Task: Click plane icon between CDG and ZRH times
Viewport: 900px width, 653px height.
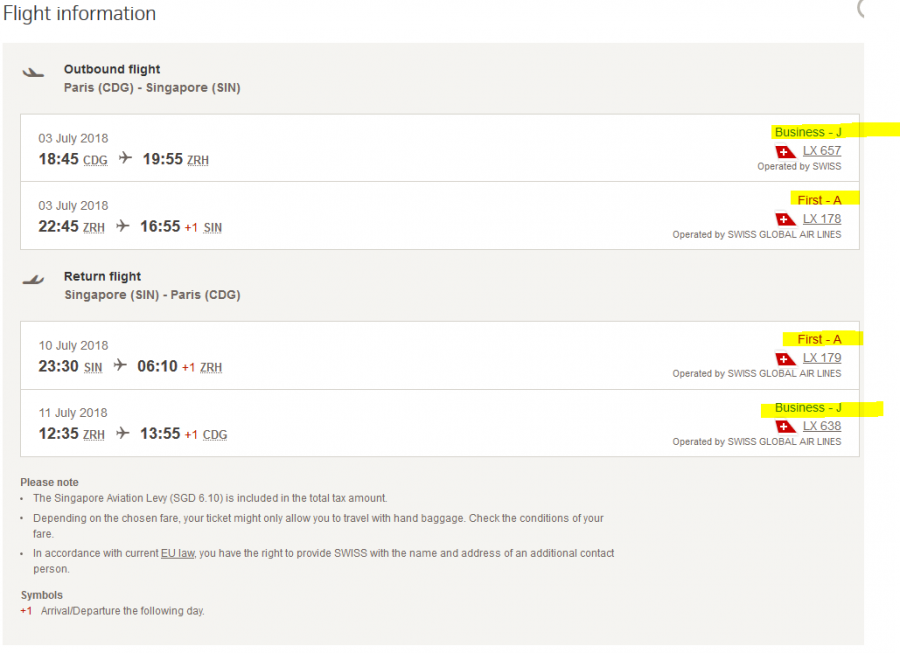Action: pos(125,158)
